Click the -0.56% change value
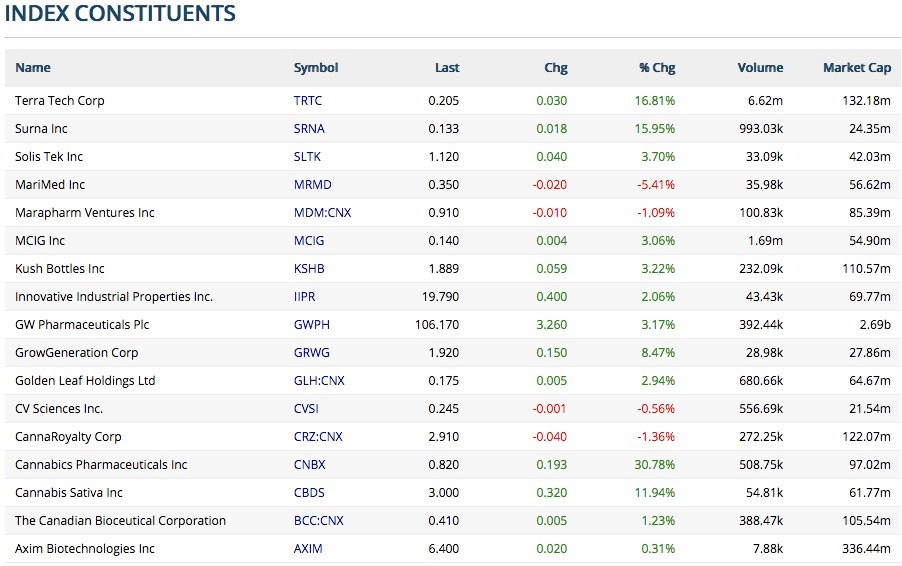 click(x=656, y=408)
